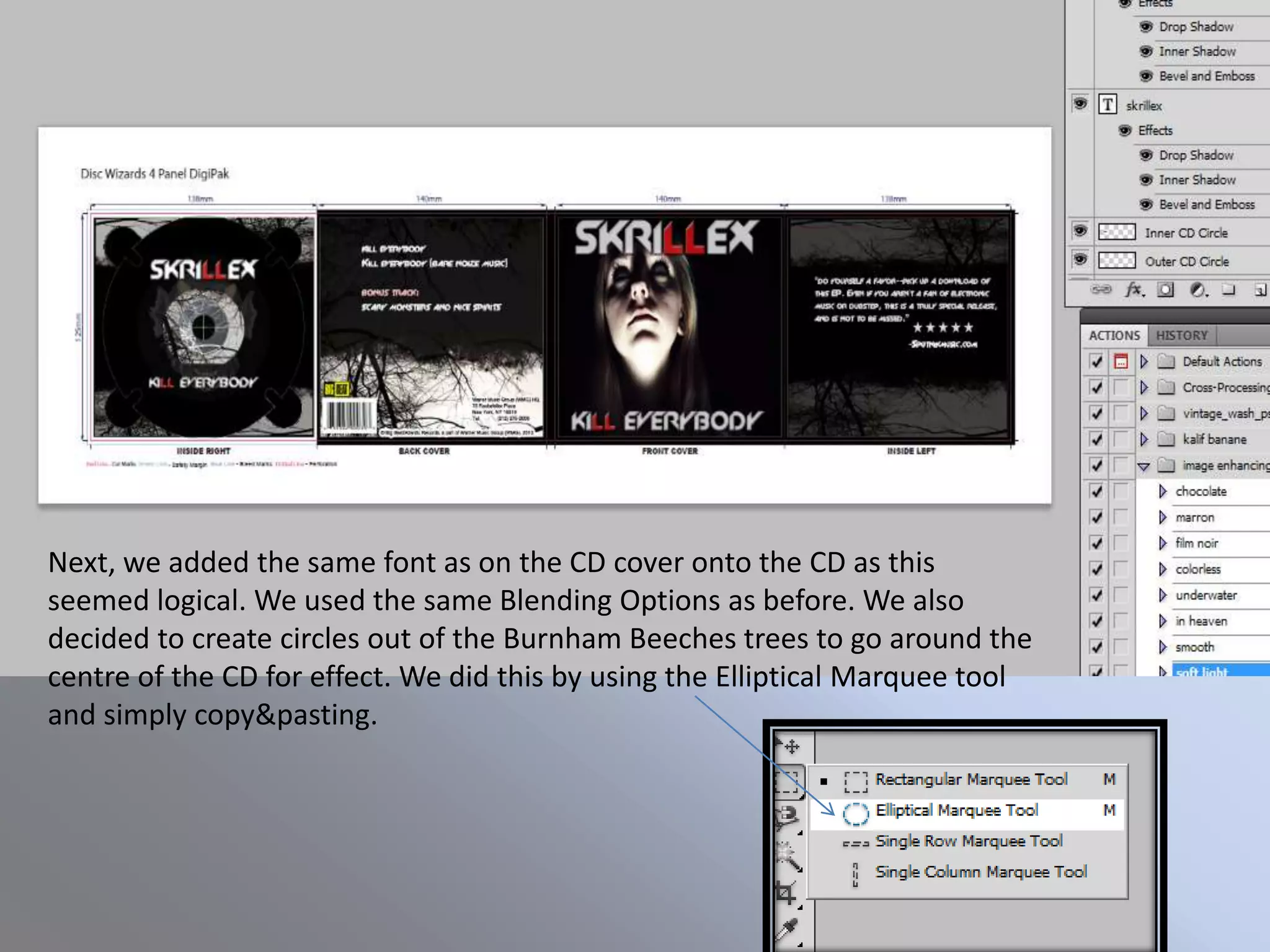Expand the Default Actions folder
Viewport: 1270px width, 952px height.
pos(1144,361)
